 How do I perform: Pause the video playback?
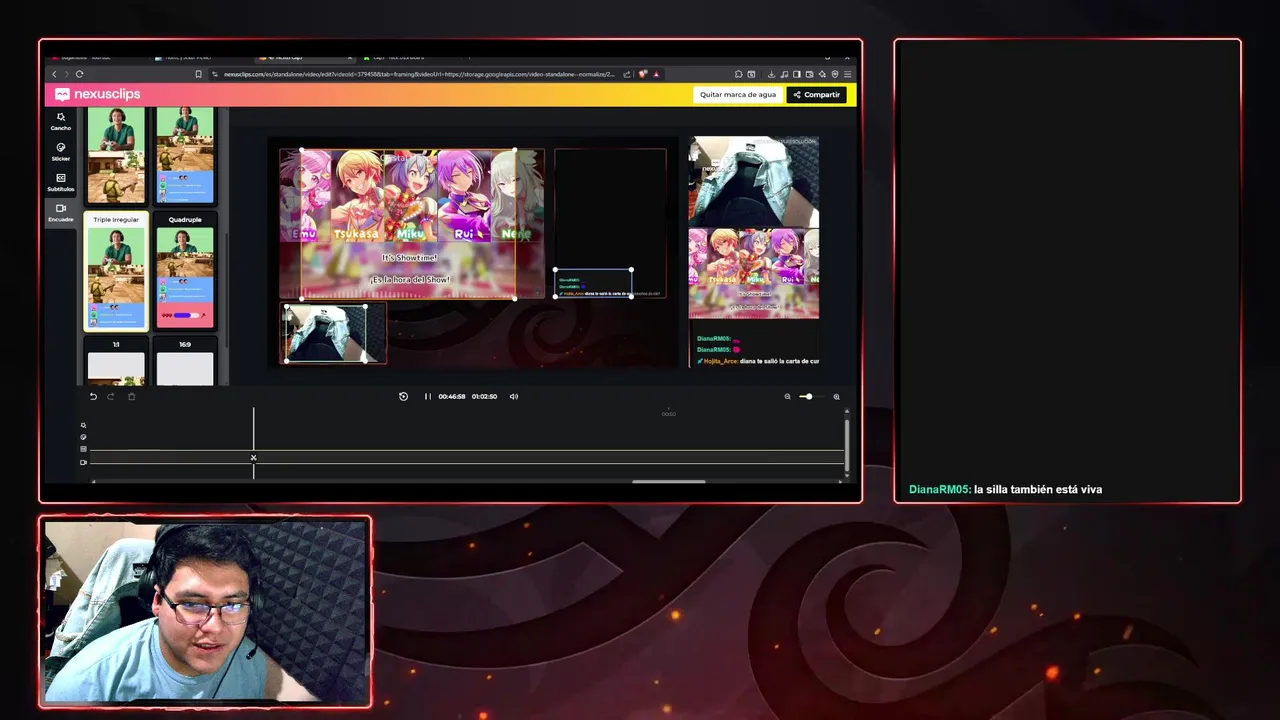click(428, 397)
